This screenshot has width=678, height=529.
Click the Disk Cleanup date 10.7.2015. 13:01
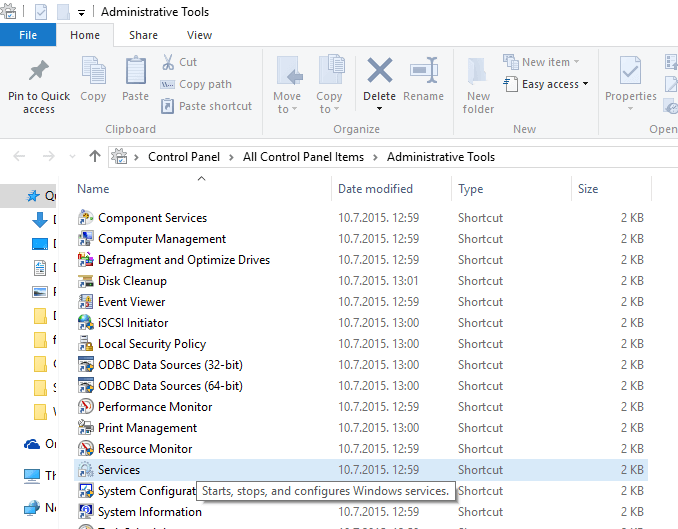point(378,281)
